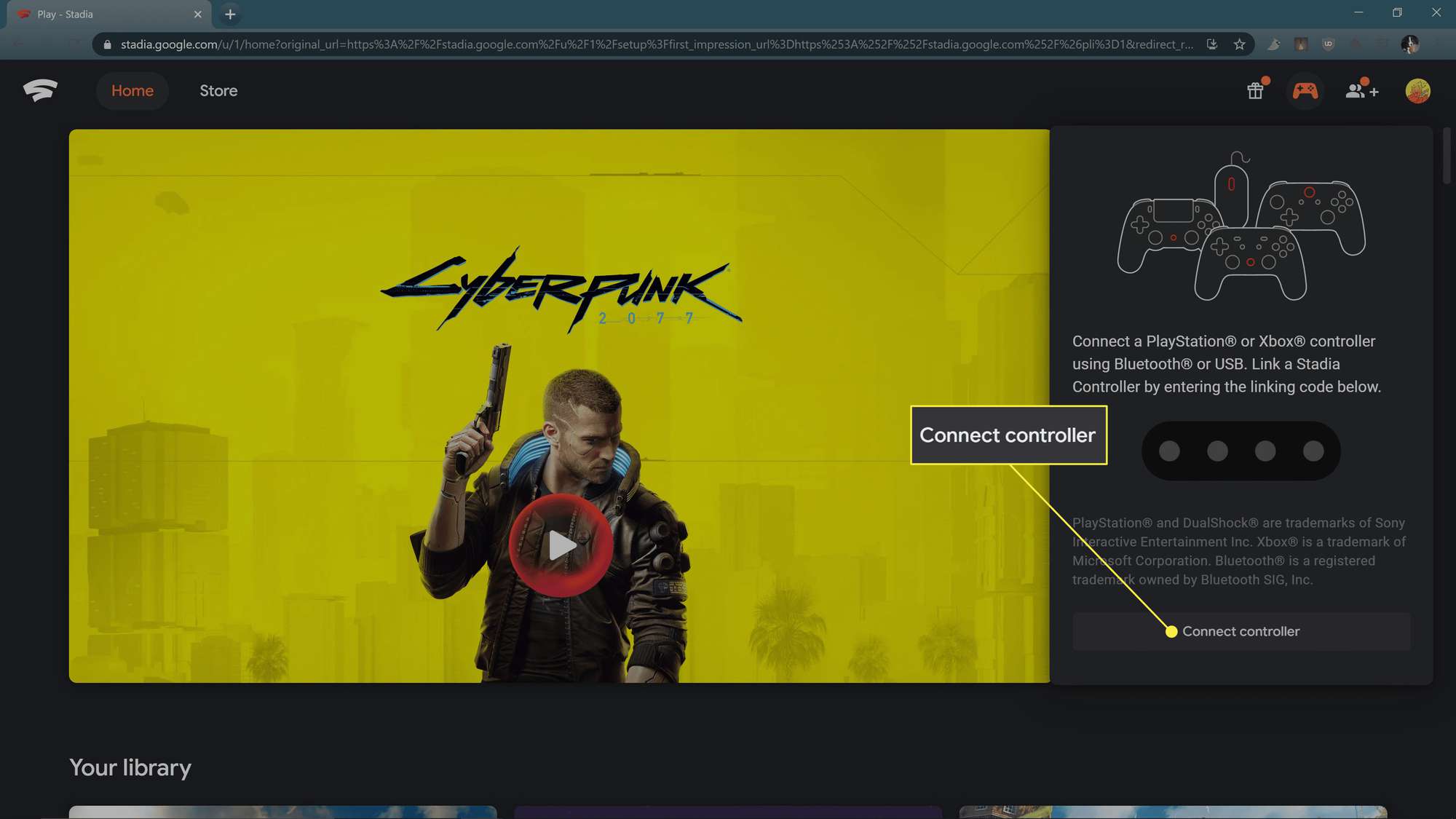Click the install app icon in address bar
The image size is (1456, 819).
(1212, 44)
